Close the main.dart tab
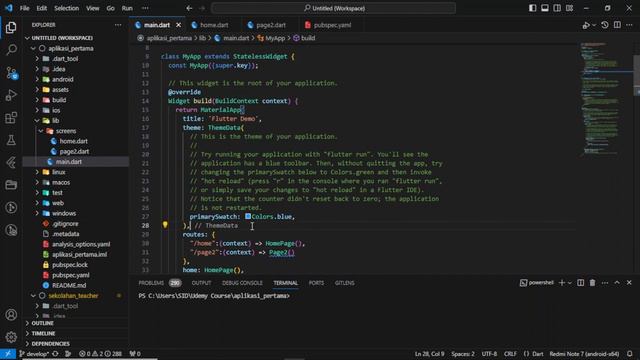640x360 pixels. [178, 25]
